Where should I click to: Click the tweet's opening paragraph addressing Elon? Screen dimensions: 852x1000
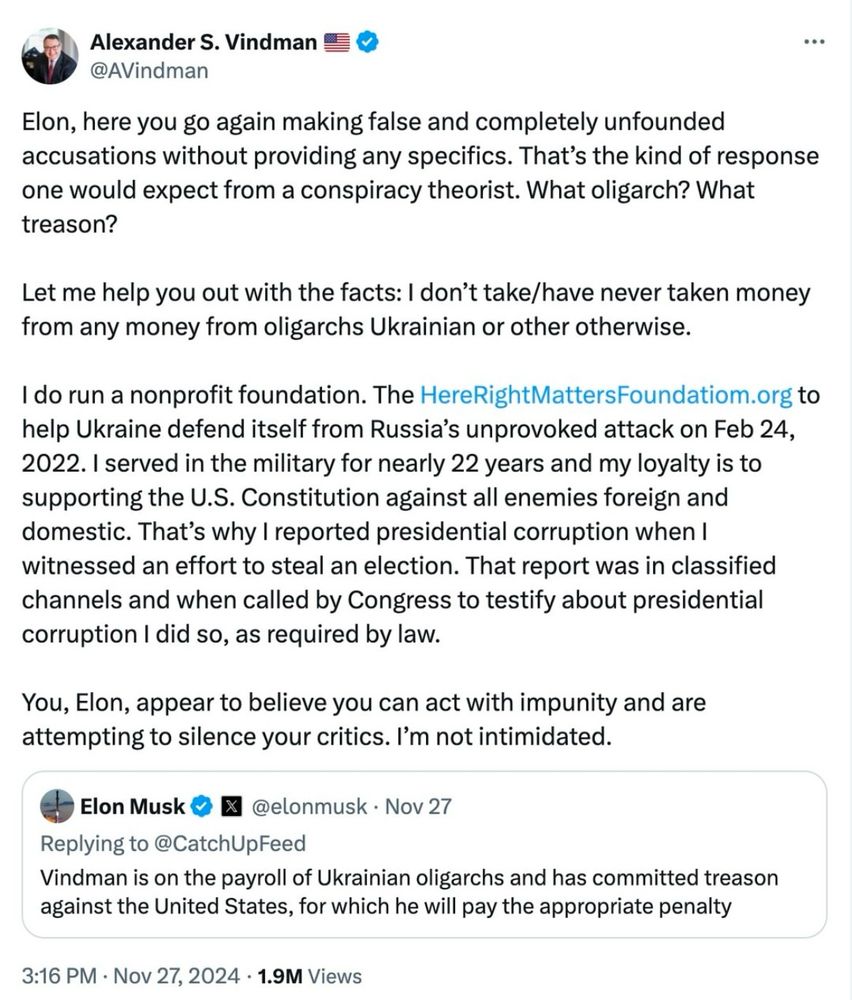click(420, 173)
